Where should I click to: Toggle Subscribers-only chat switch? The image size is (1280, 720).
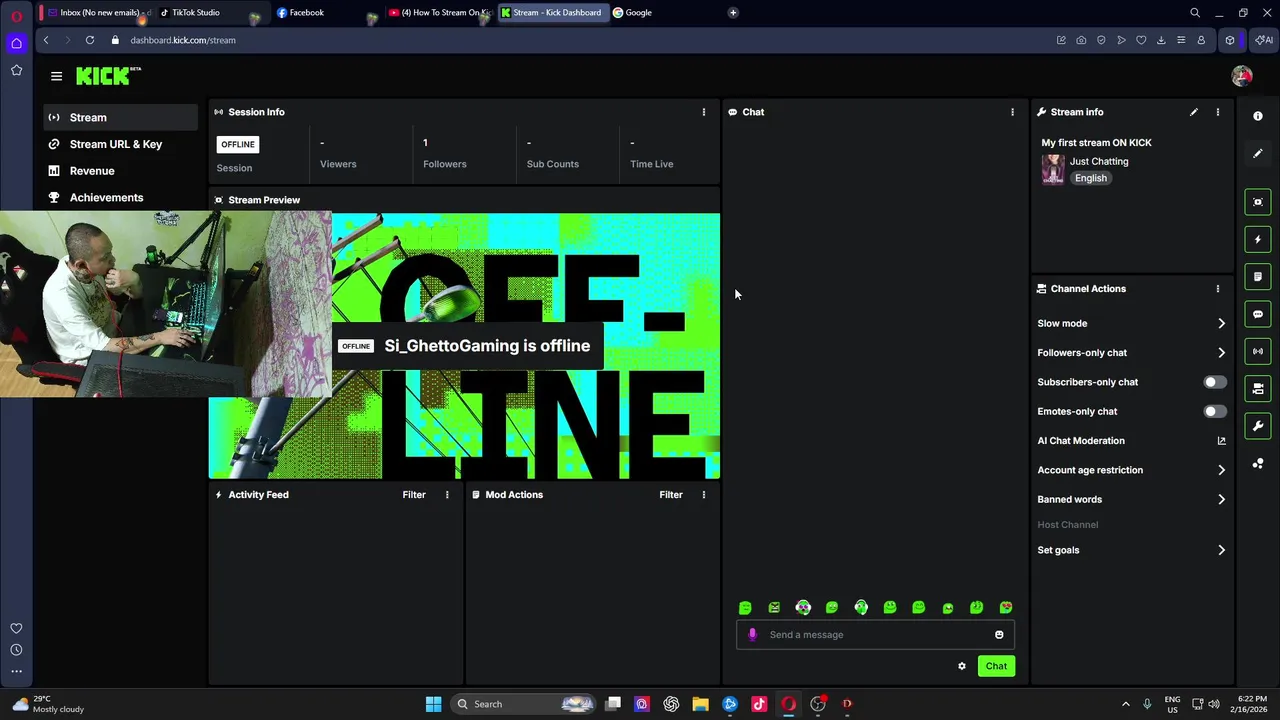[x=1214, y=382]
